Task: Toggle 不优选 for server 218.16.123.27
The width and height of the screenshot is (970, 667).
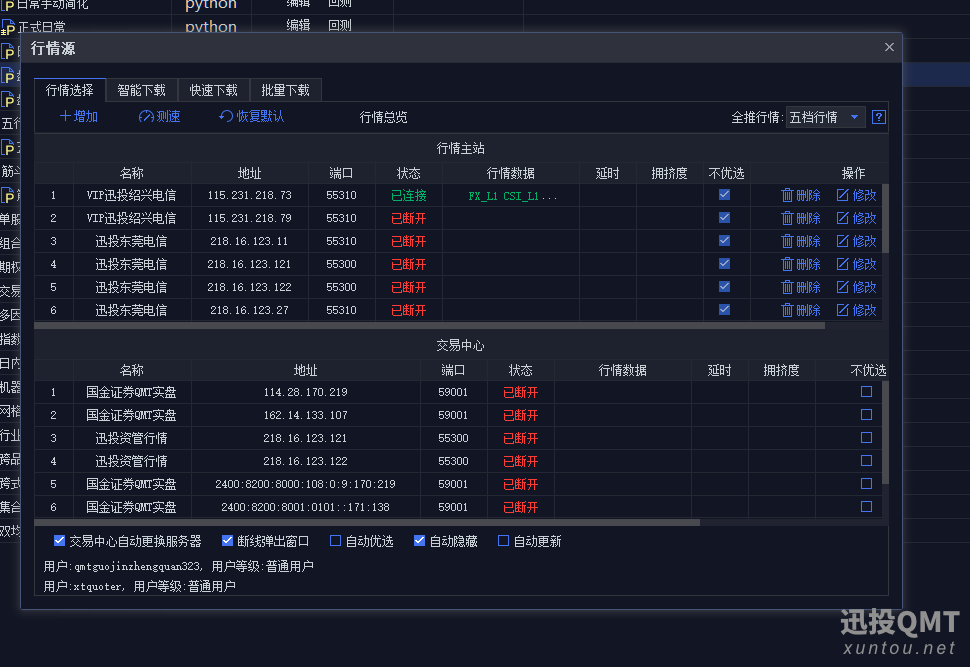Action: [724, 309]
